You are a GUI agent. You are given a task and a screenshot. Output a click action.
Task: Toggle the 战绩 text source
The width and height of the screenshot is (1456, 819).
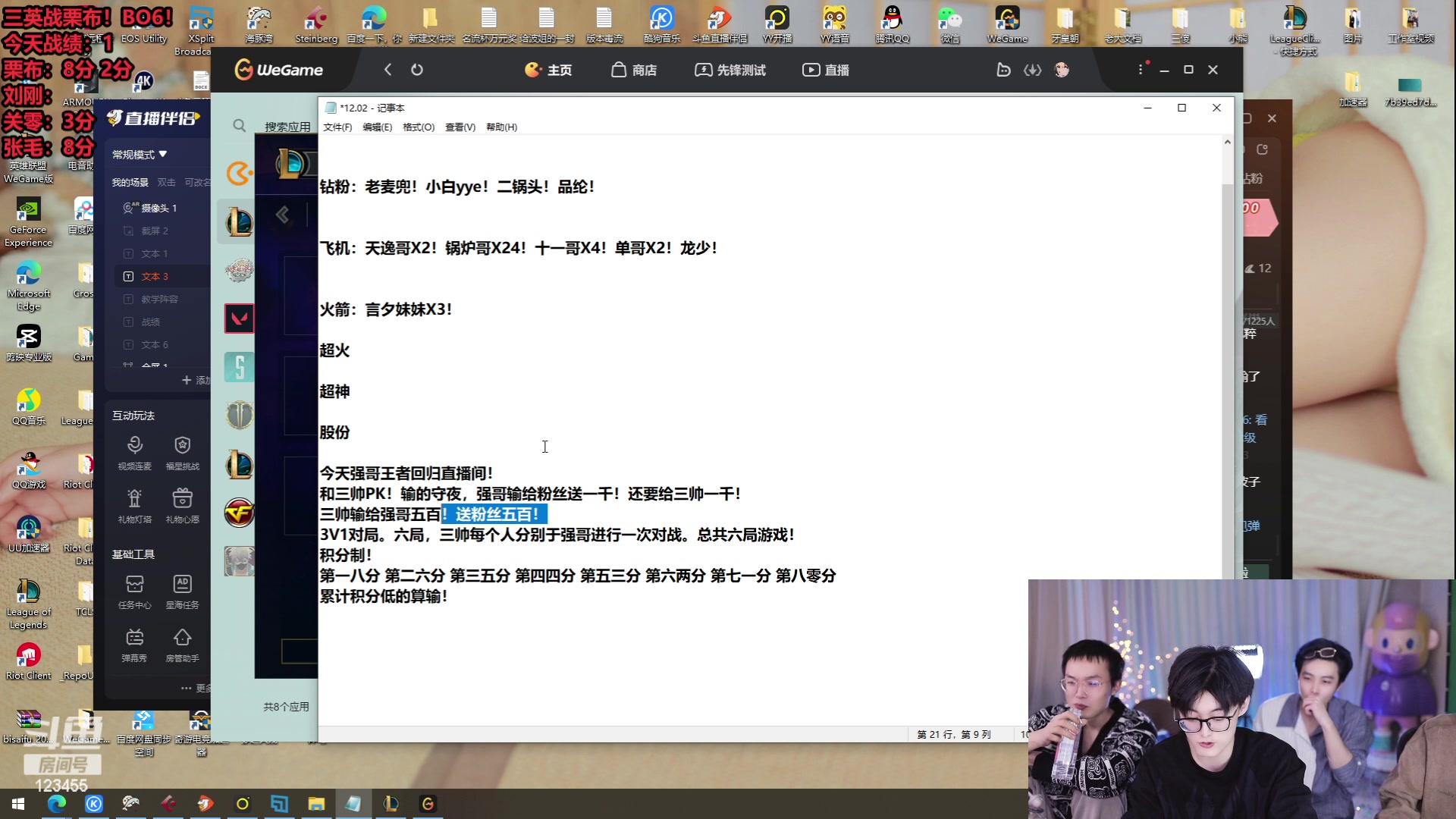129,322
